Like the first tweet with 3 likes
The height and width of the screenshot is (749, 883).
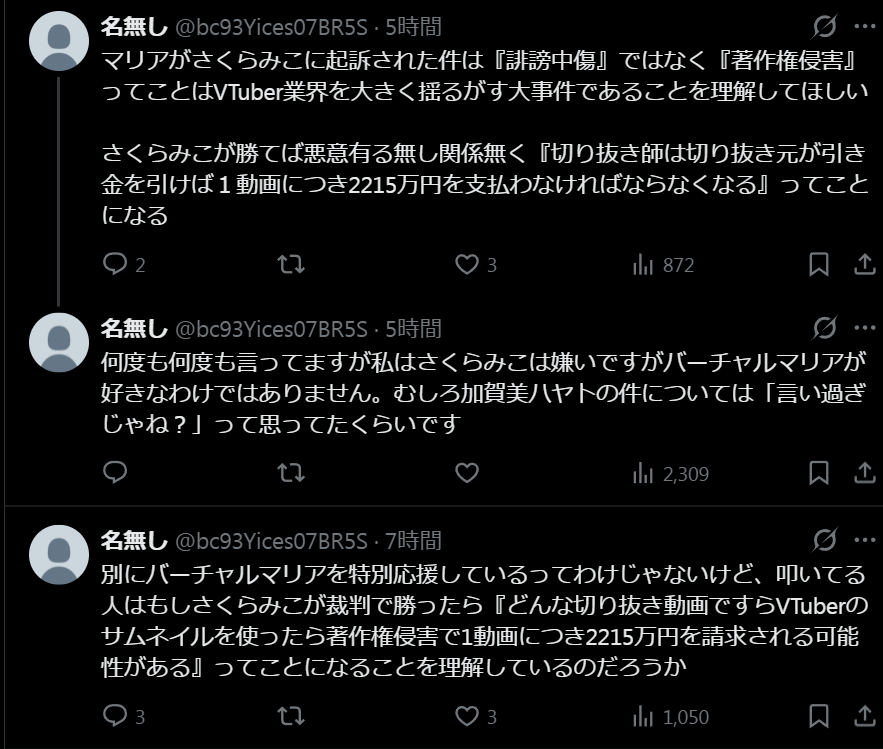[466, 265]
